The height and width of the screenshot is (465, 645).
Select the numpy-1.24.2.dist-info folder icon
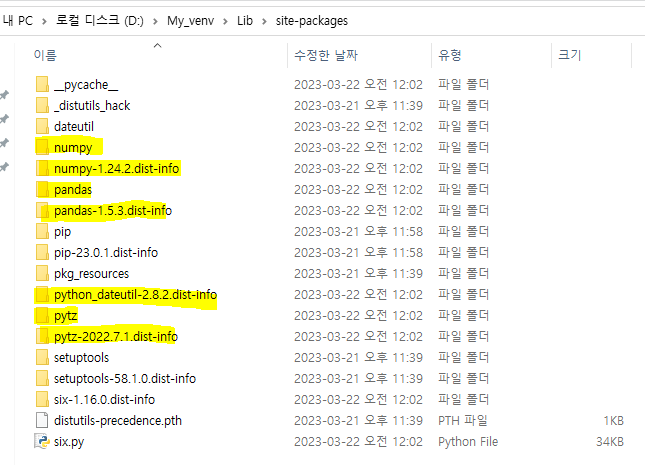click(42, 168)
